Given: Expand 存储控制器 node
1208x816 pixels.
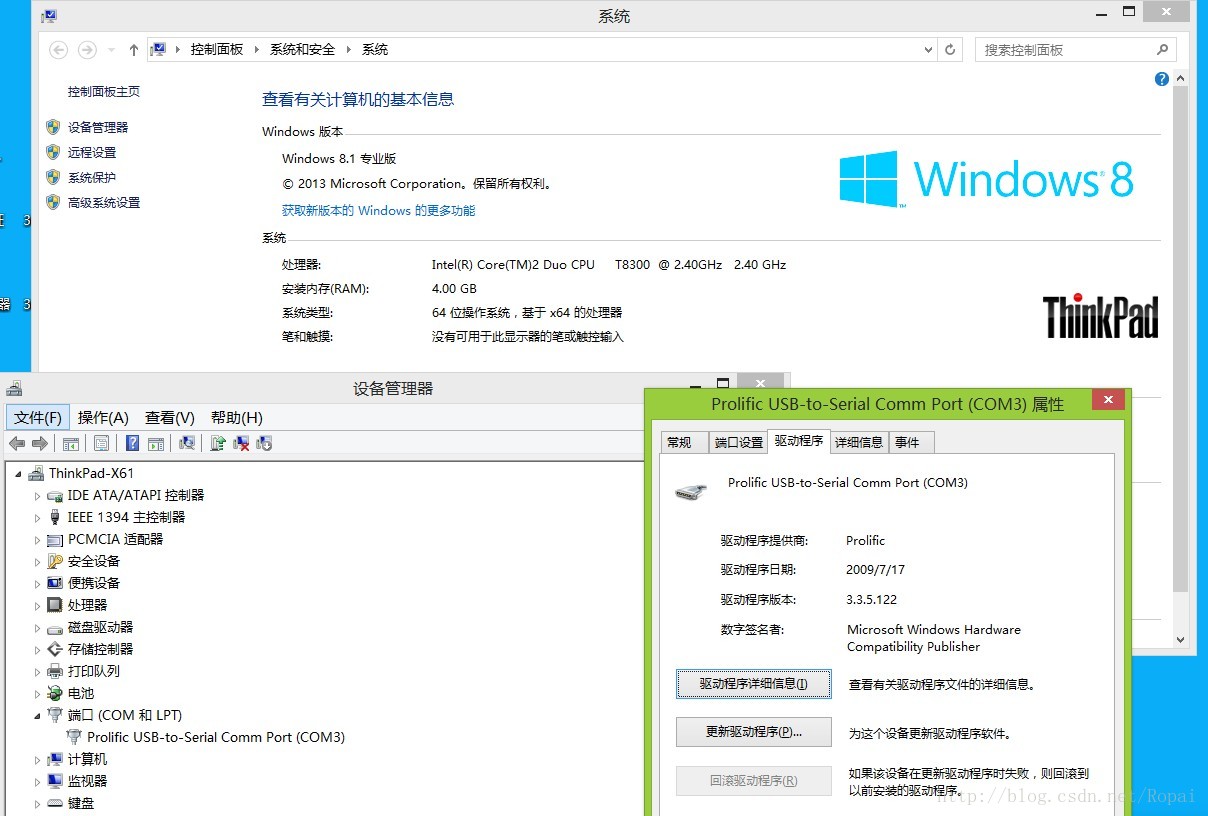Looking at the screenshot, I should click(x=38, y=649).
